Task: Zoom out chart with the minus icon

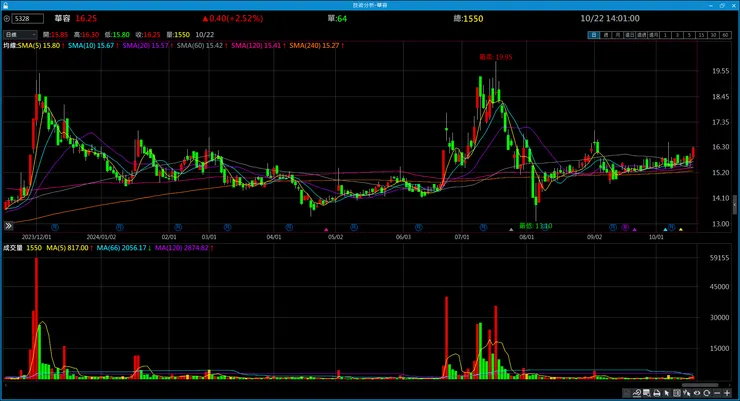Action: (x=717, y=393)
